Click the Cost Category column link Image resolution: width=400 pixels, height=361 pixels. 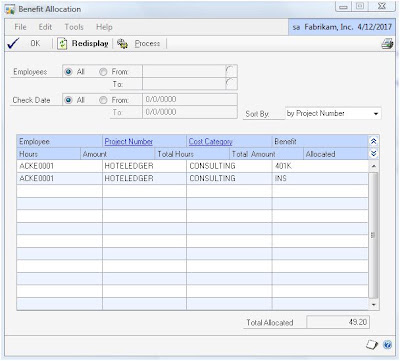210,142
